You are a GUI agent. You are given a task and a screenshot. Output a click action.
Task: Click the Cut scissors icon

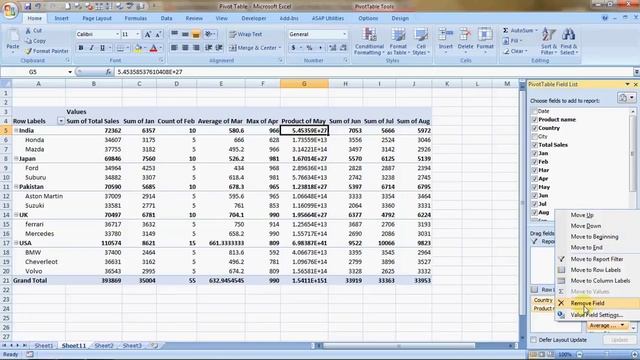point(28,31)
